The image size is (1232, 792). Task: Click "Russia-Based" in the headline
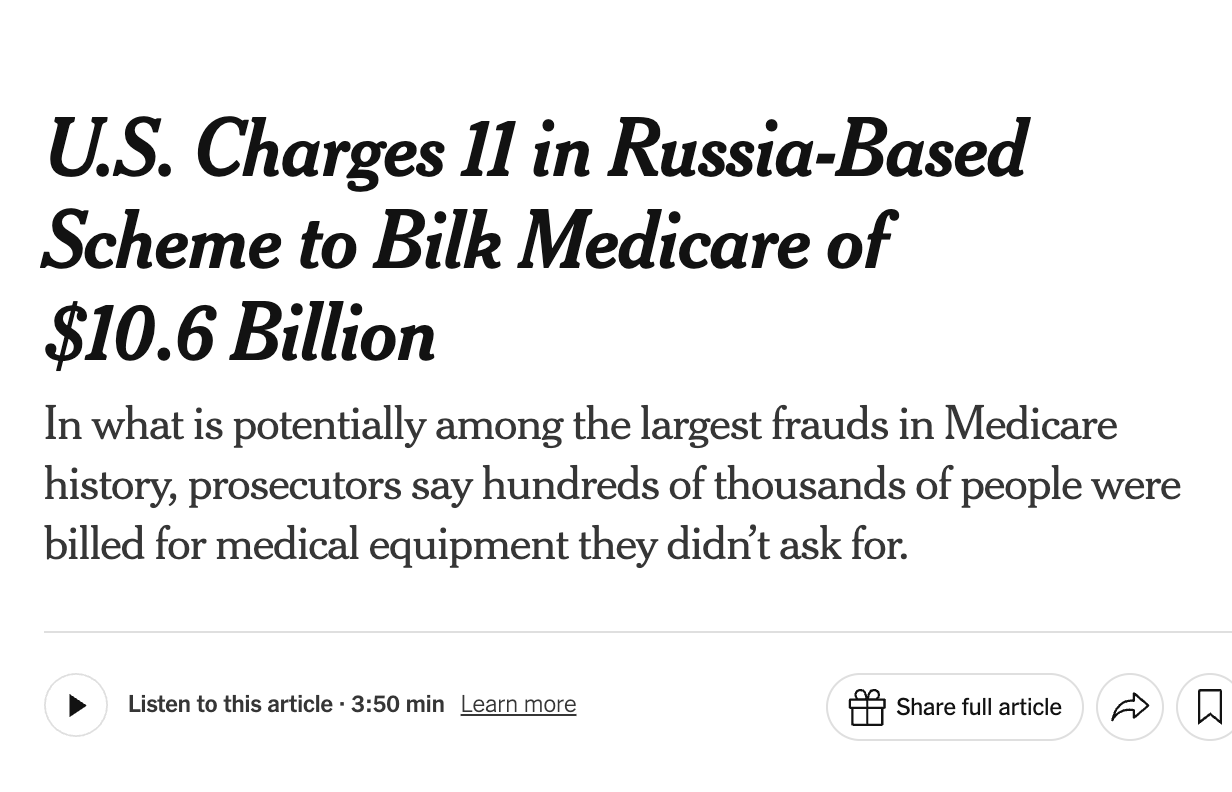816,150
